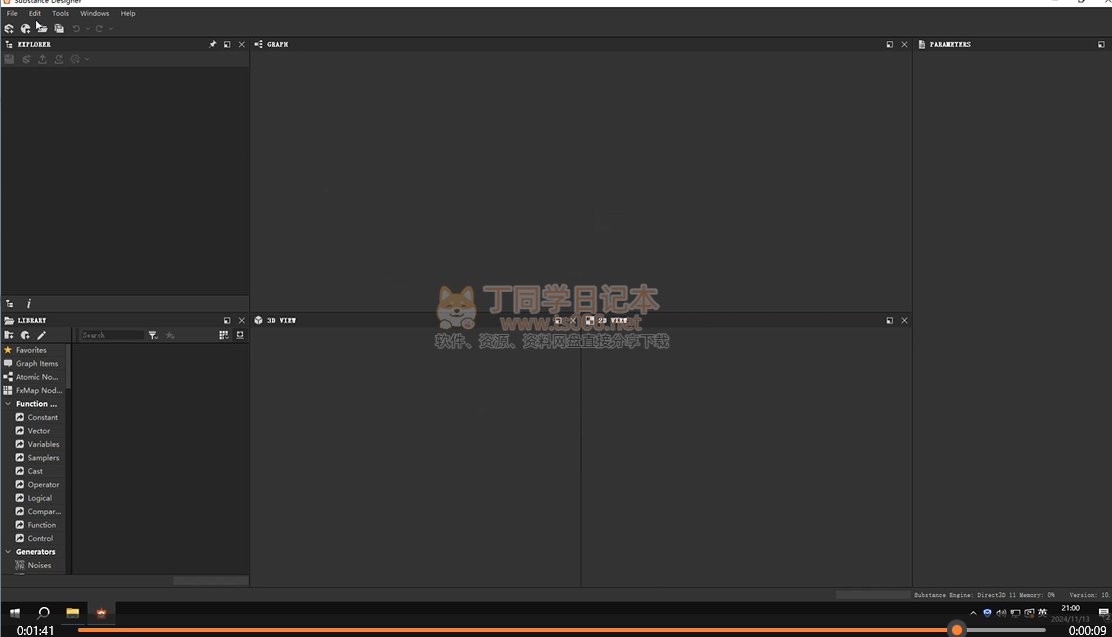Image resolution: width=1112 pixels, height=637 pixels.
Task: Click the info icon at Explorer bottom
Action: tap(28, 304)
